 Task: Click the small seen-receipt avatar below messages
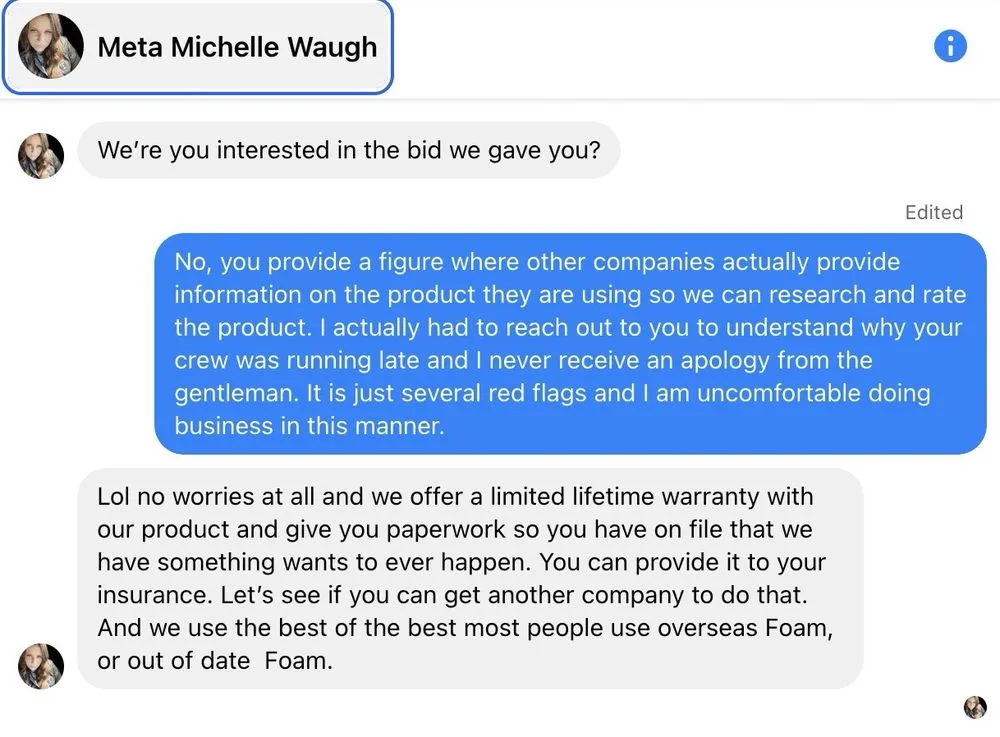point(974,708)
